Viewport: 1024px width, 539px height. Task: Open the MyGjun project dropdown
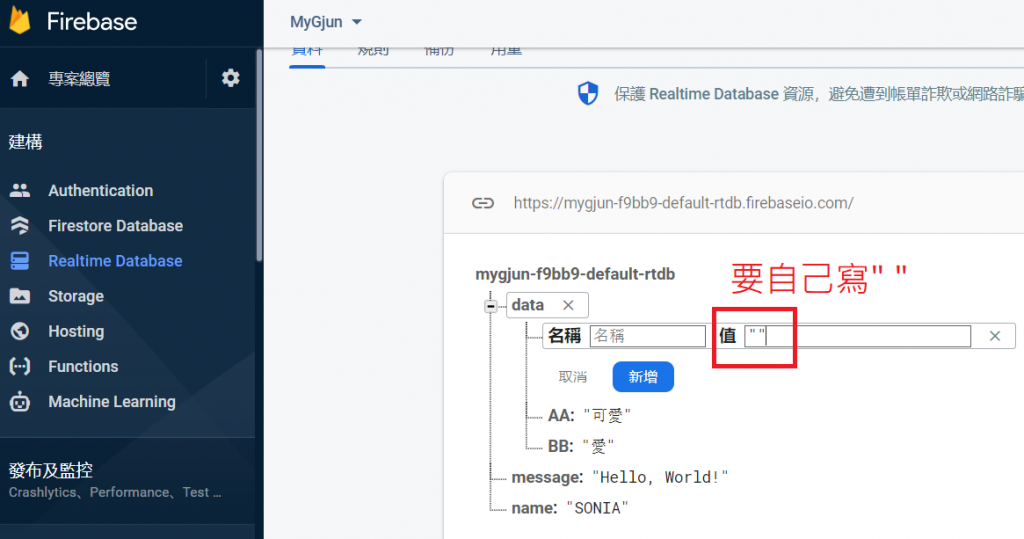[x=325, y=22]
